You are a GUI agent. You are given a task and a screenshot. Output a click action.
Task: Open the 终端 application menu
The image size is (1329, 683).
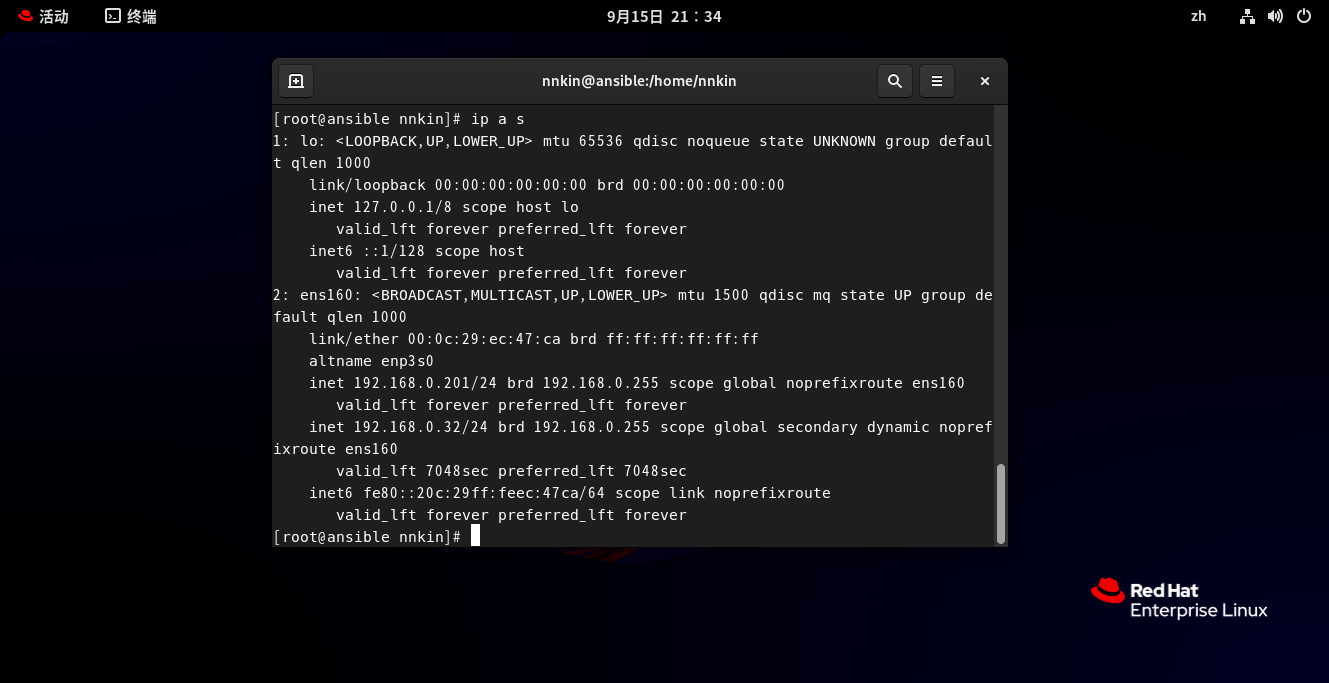pyautogui.click(x=131, y=16)
